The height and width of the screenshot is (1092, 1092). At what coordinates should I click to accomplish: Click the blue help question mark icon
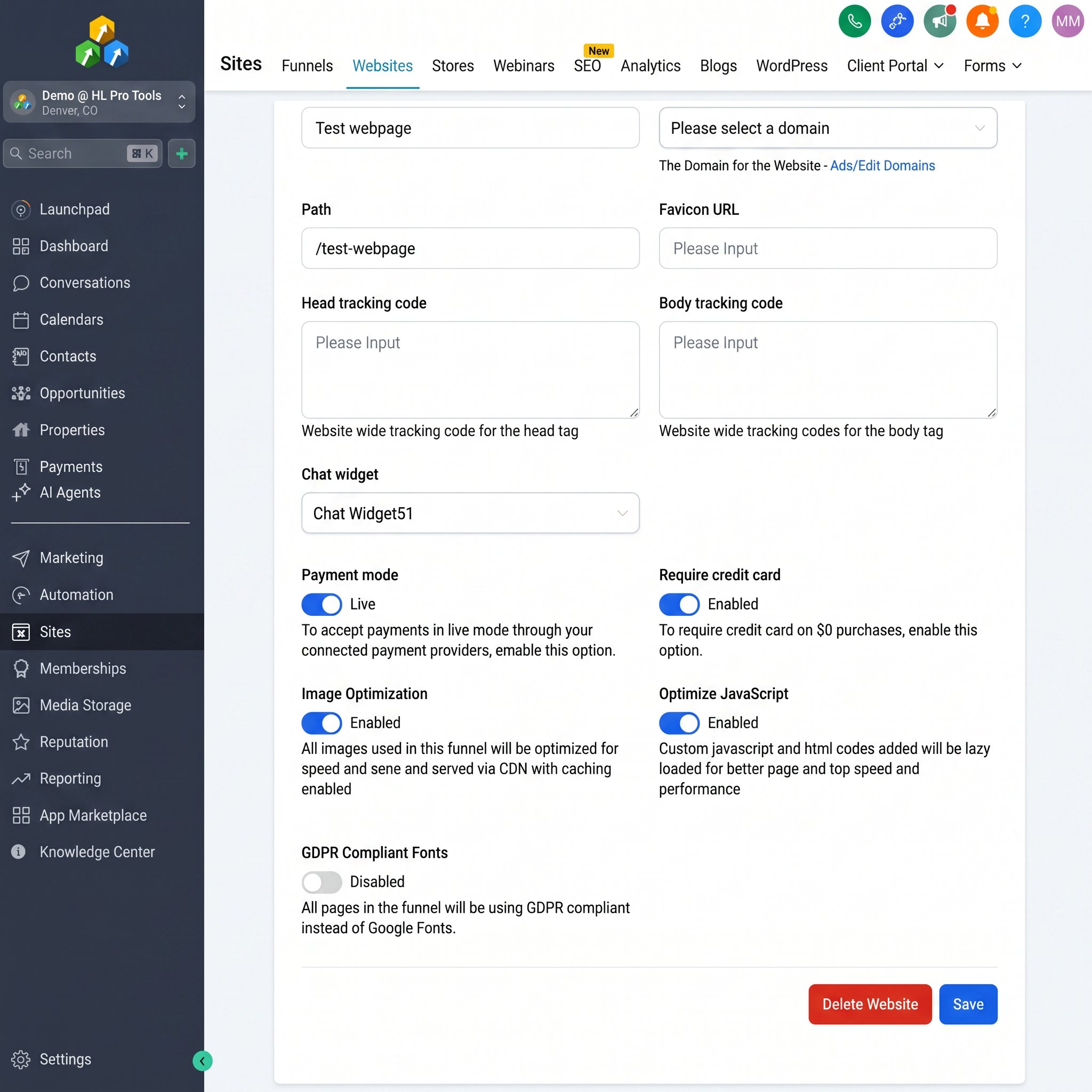1025,21
